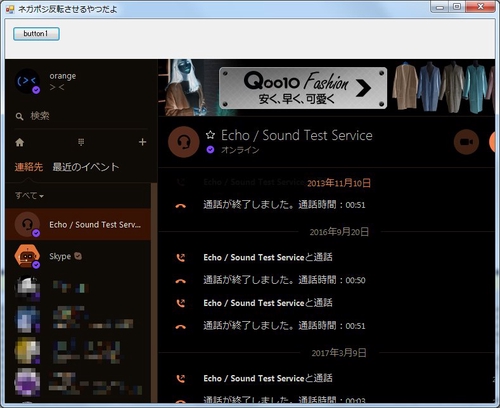The height and width of the screenshot is (408, 500).
Task: Start a video call with Echo
Action: point(466,142)
